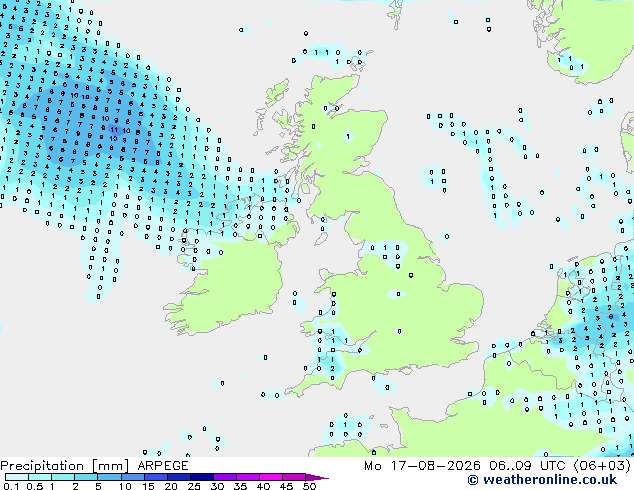Select the 'Precipitation [mm]' legend title

click(65, 466)
